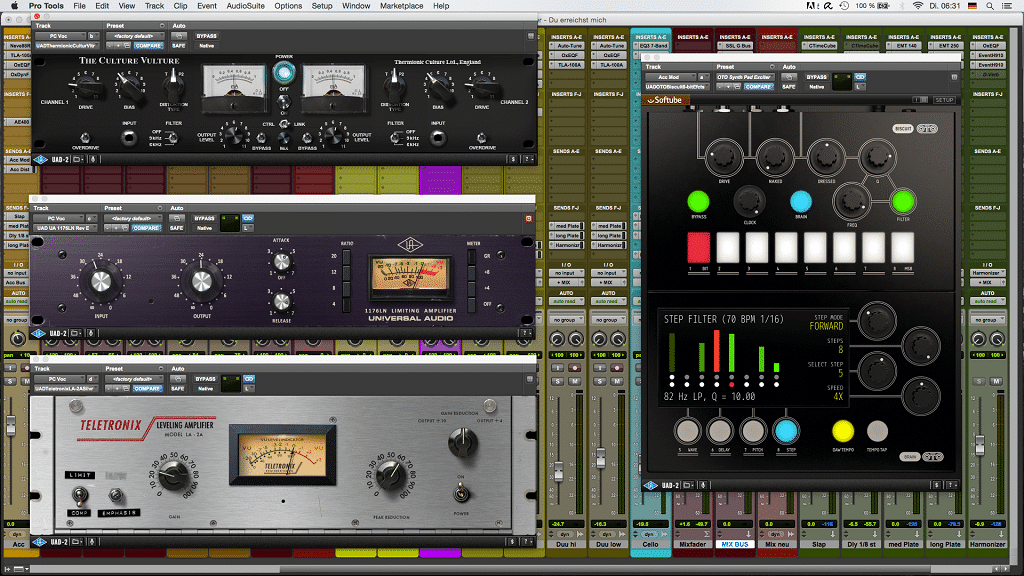This screenshot has height=576, width=1024.
Task: Flip the Channel 1 OVERDRIVE switch
Action: pos(85,138)
